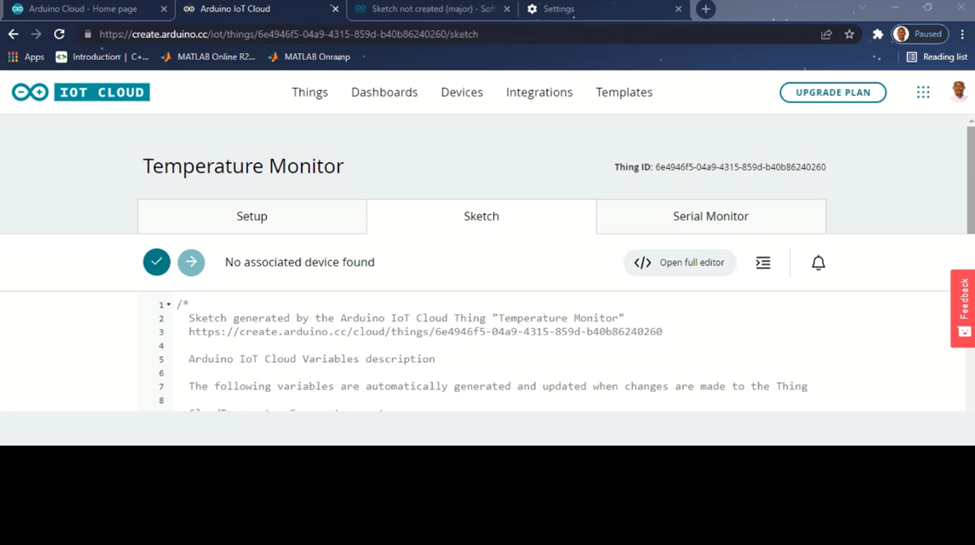
Task: Click code line 2 sketch comment
Action: (406, 318)
